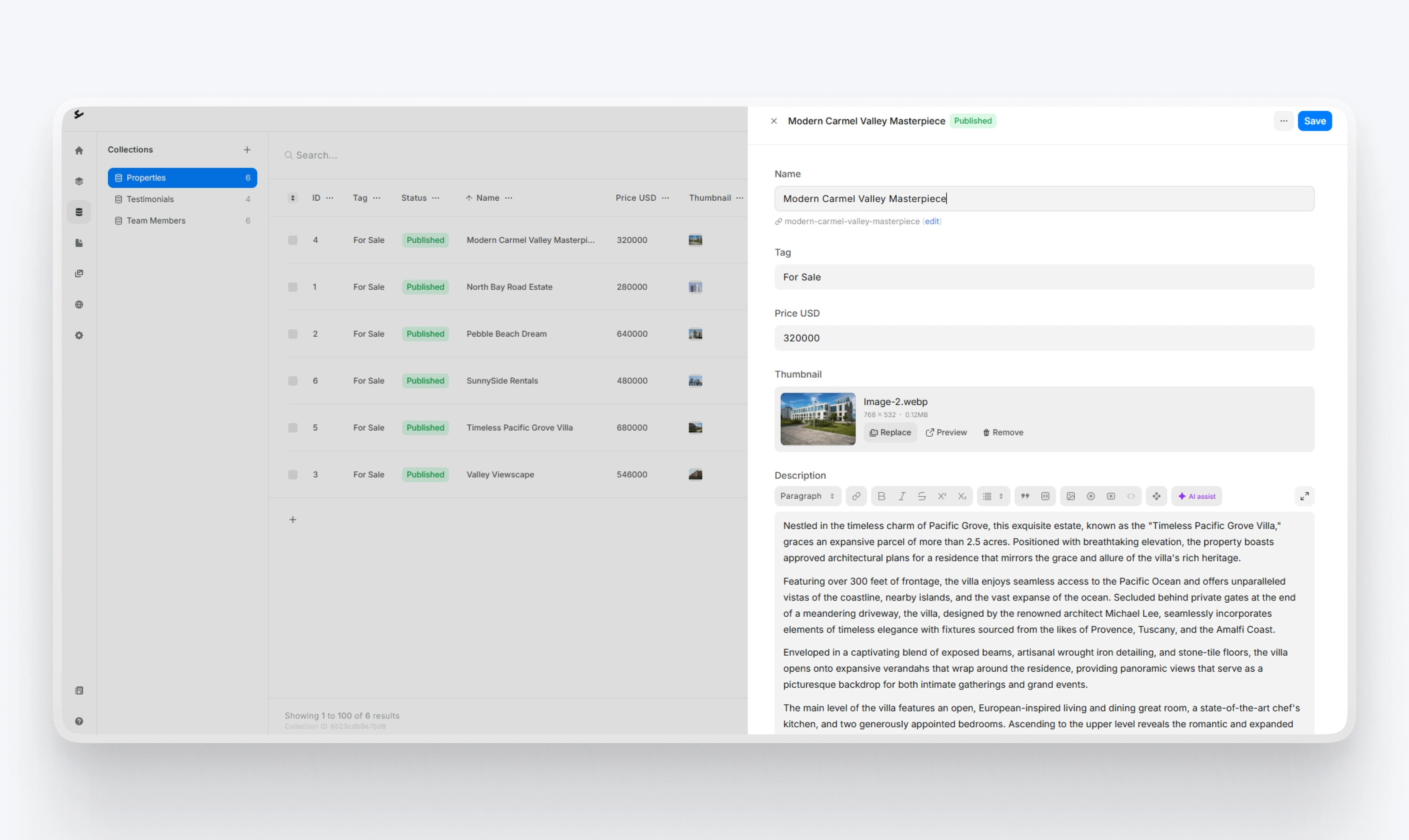Image resolution: width=1409 pixels, height=840 pixels.
Task: Open Thumbnail column options menu
Action: pos(740,198)
